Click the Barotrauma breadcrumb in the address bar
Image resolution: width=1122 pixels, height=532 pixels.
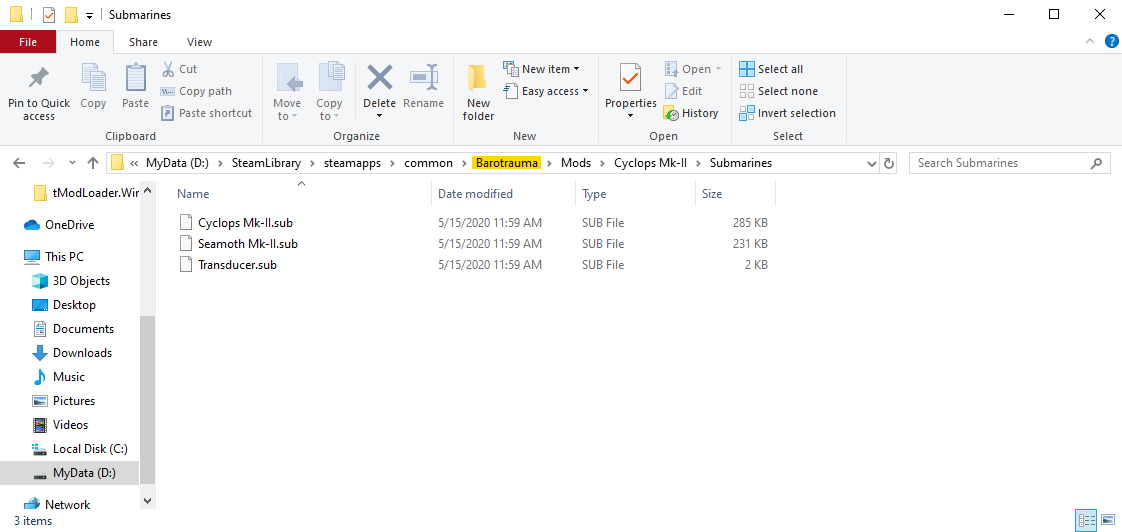[x=506, y=163]
